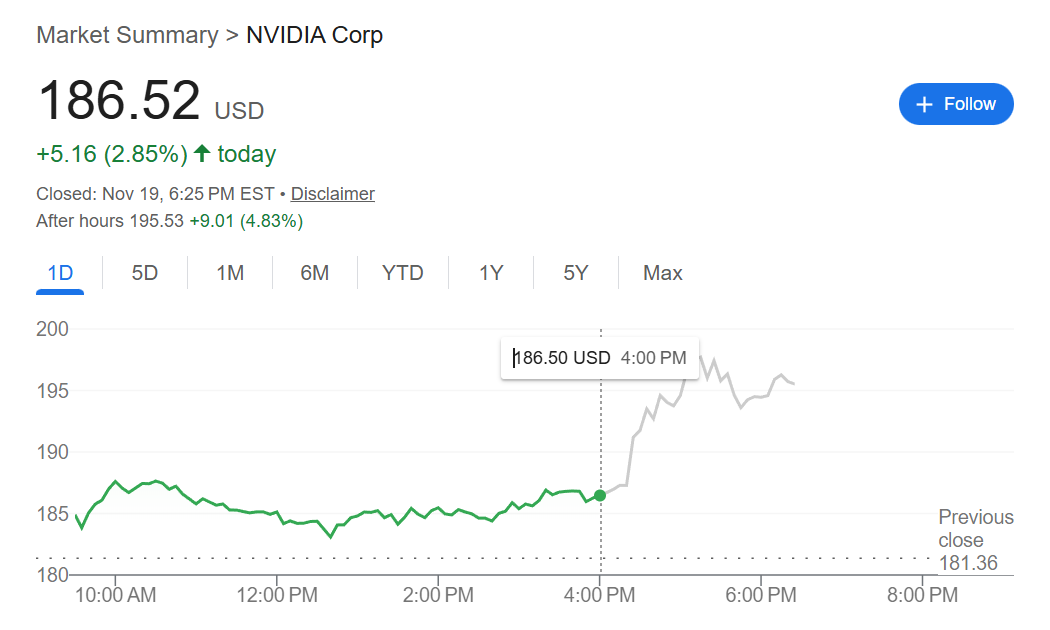Click the 12:00 PM axis label
This screenshot has height=630, width=1050.
pyautogui.click(x=277, y=595)
